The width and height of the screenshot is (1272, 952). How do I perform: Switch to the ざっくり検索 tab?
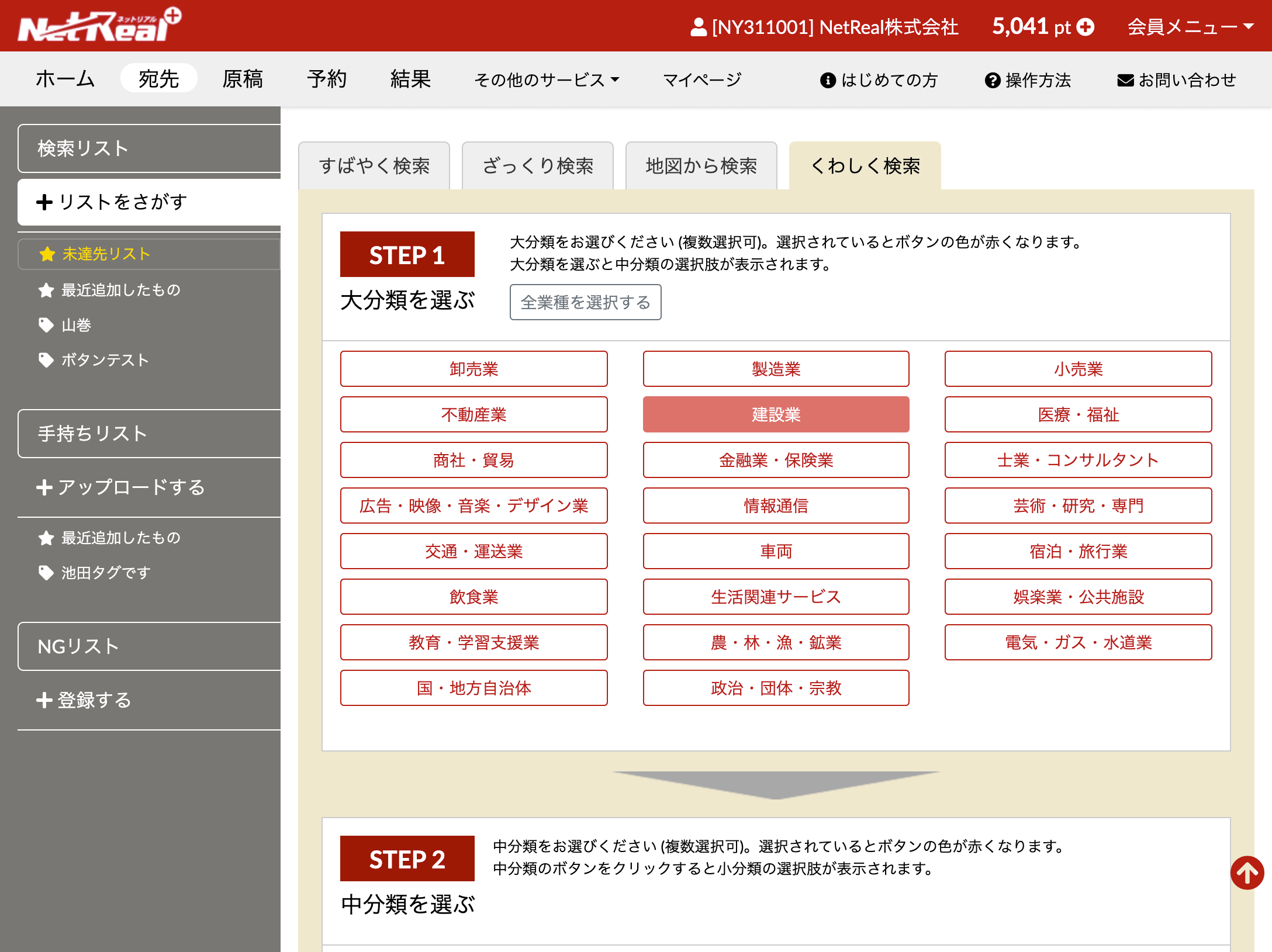pyautogui.click(x=538, y=166)
